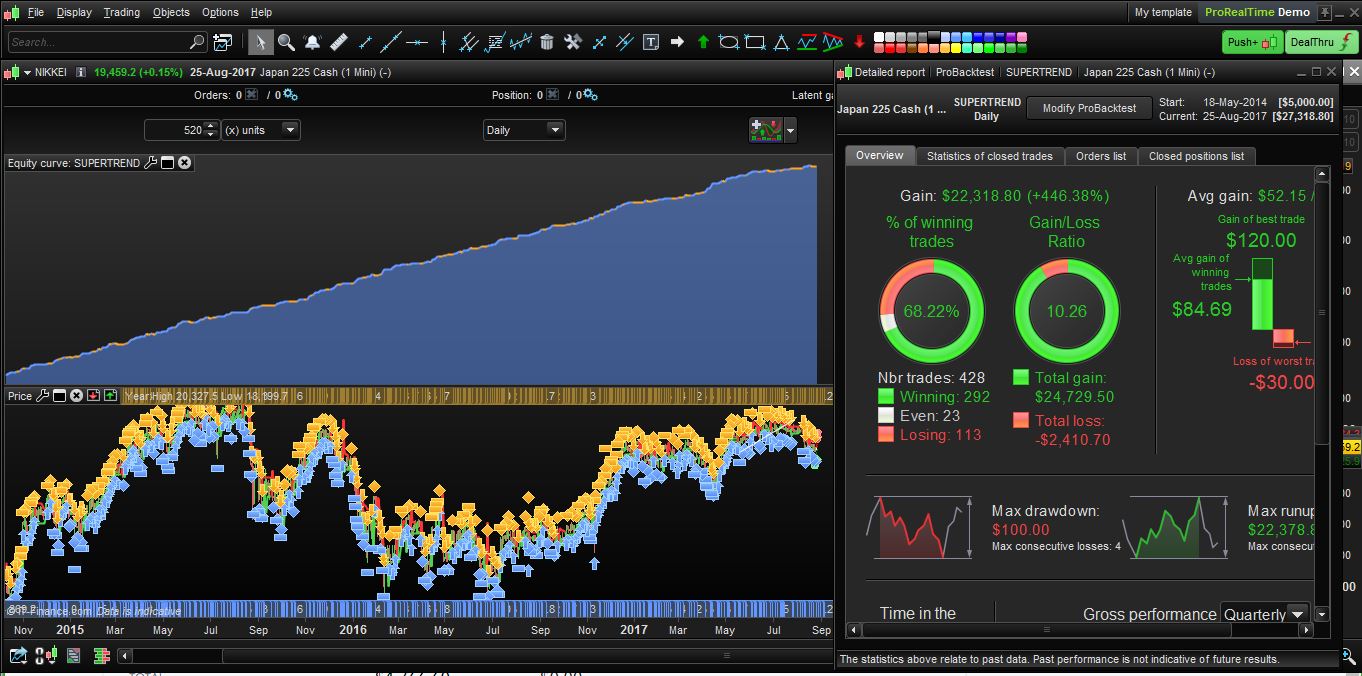Toggle the Push+ button
The image size is (1362, 676).
tap(1252, 42)
